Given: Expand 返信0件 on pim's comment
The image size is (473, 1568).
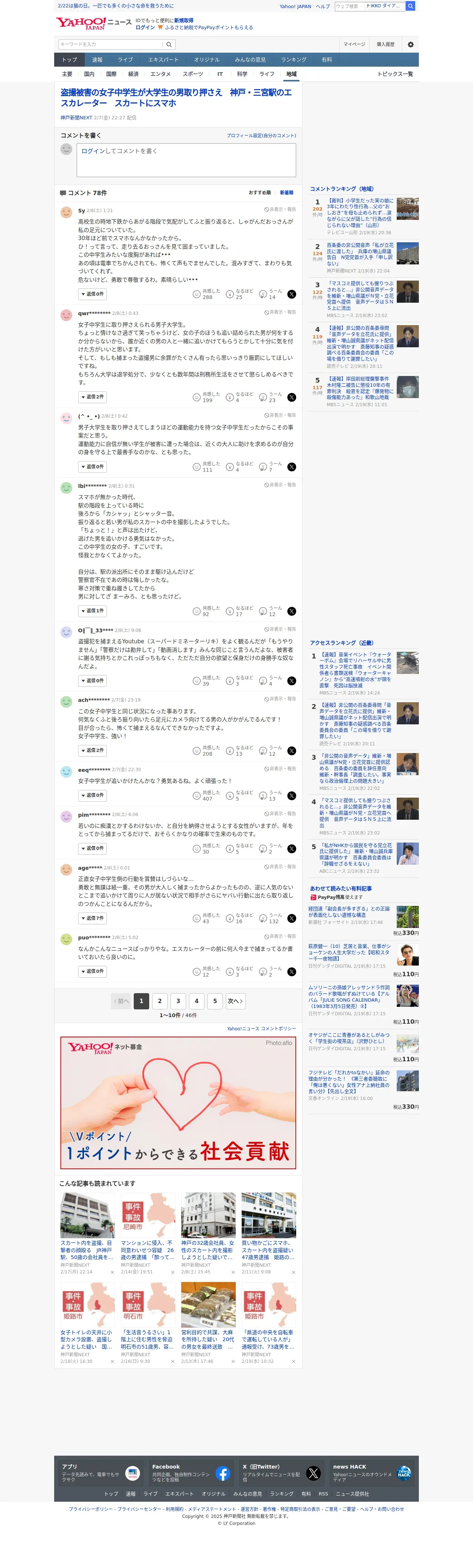Looking at the screenshot, I should 92,848.
